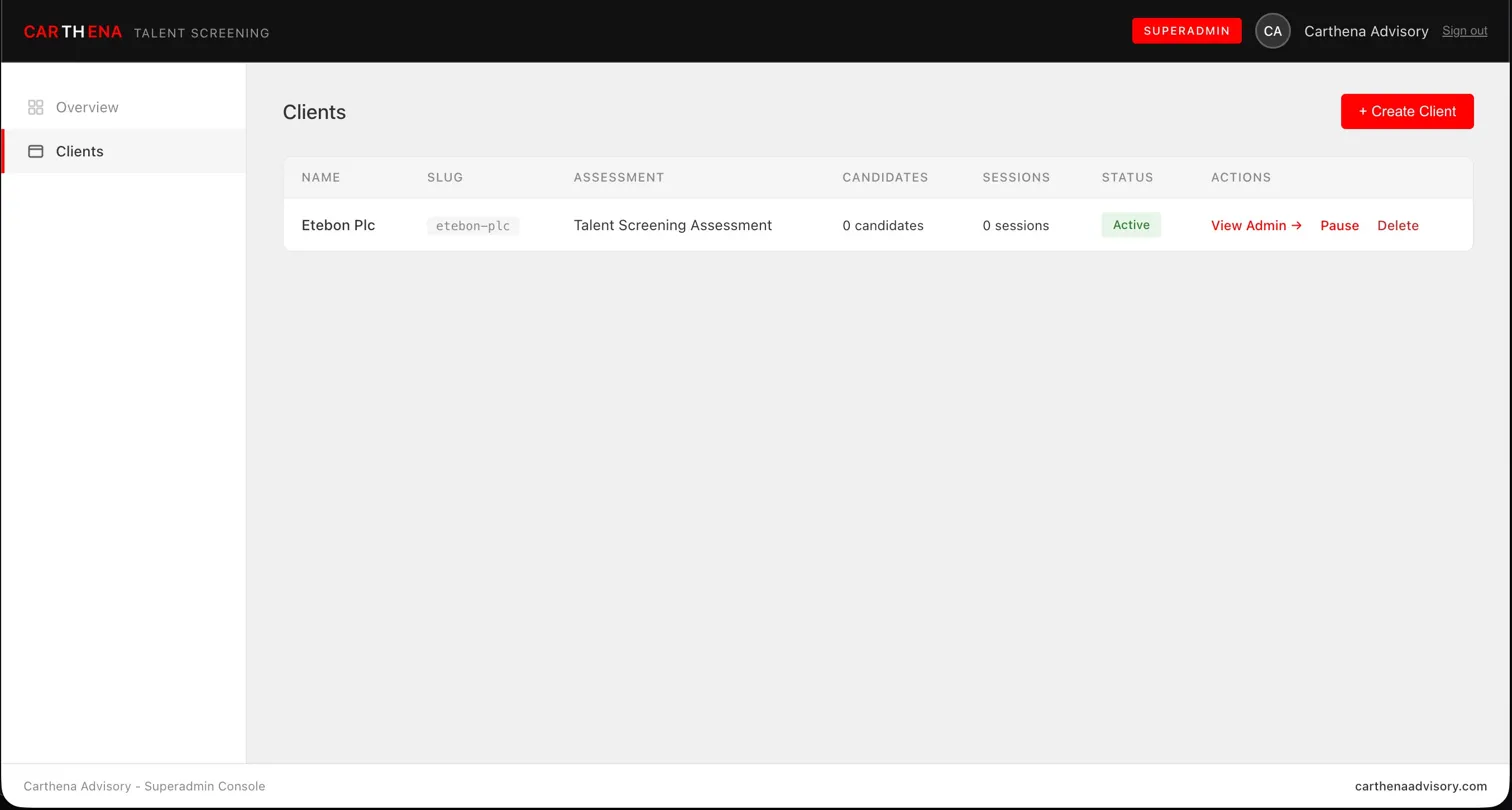Screen dimensions: 1512x810
Task: Click the Talent Screening Assessment cell
Action: [x=673, y=225]
